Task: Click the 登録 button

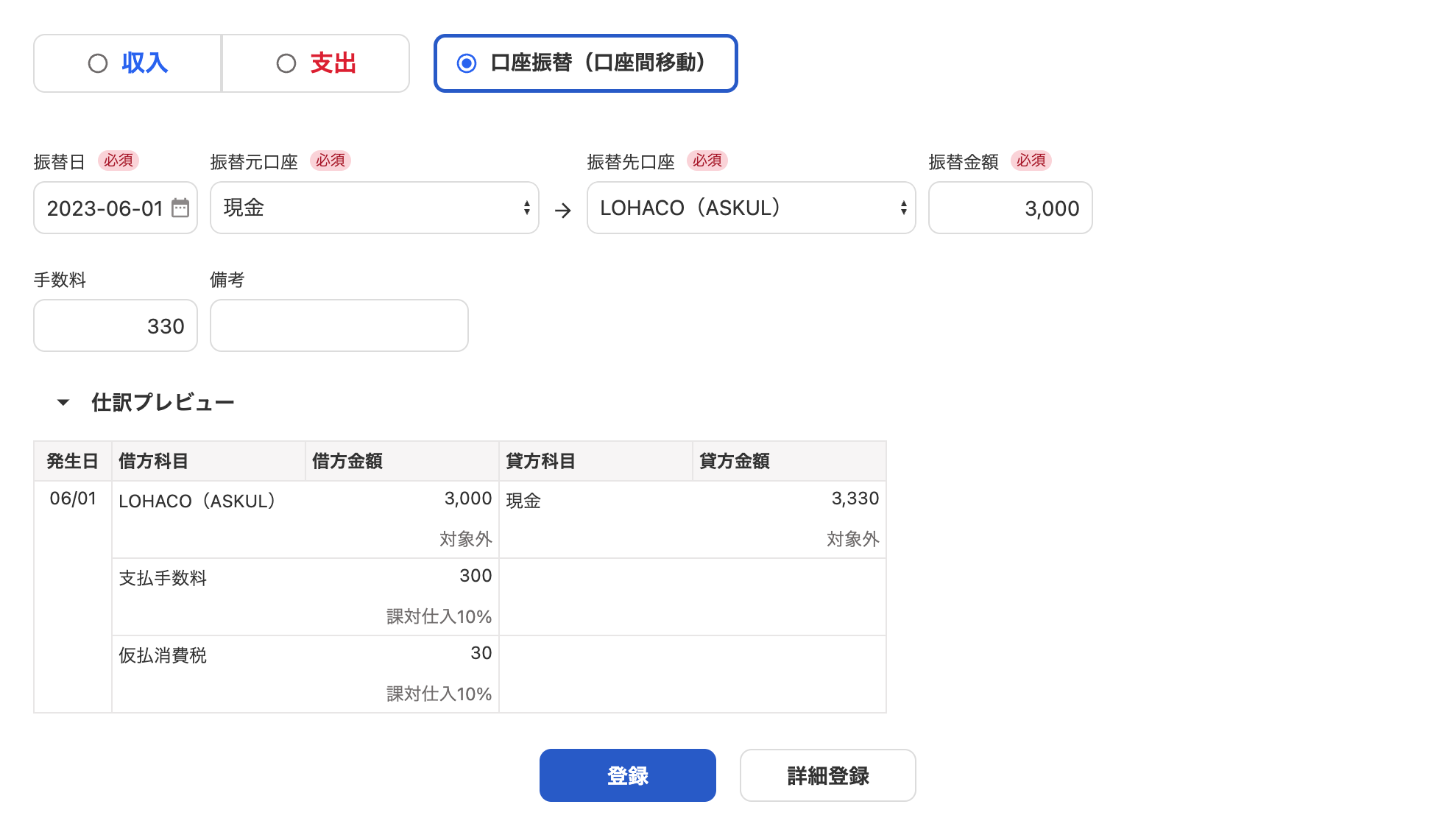Action: click(x=627, y=775)
